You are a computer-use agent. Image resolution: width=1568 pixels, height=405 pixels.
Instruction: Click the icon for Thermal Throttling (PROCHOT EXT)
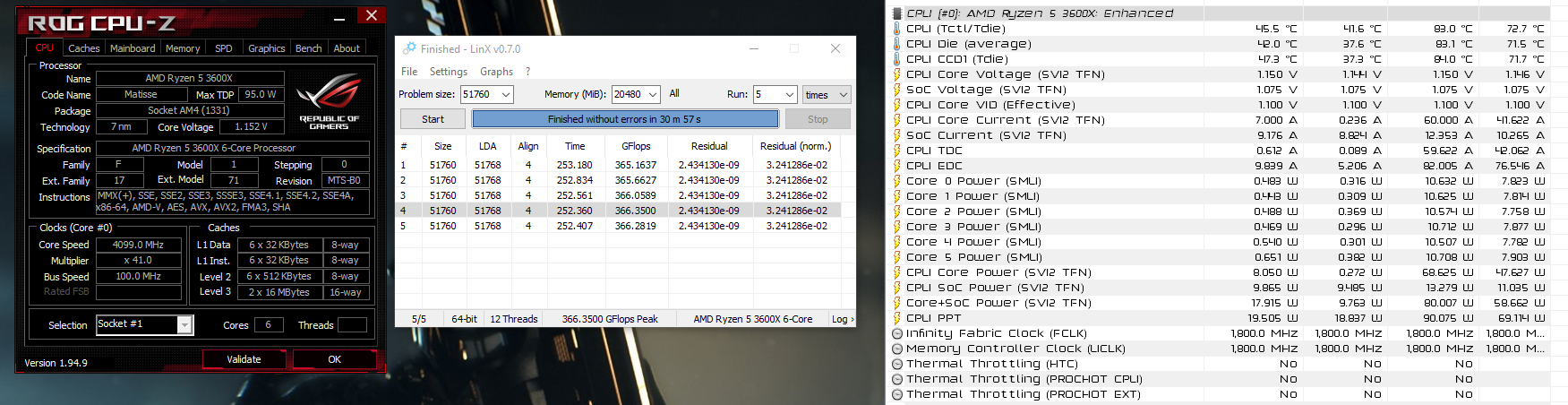tap(897, 394)
